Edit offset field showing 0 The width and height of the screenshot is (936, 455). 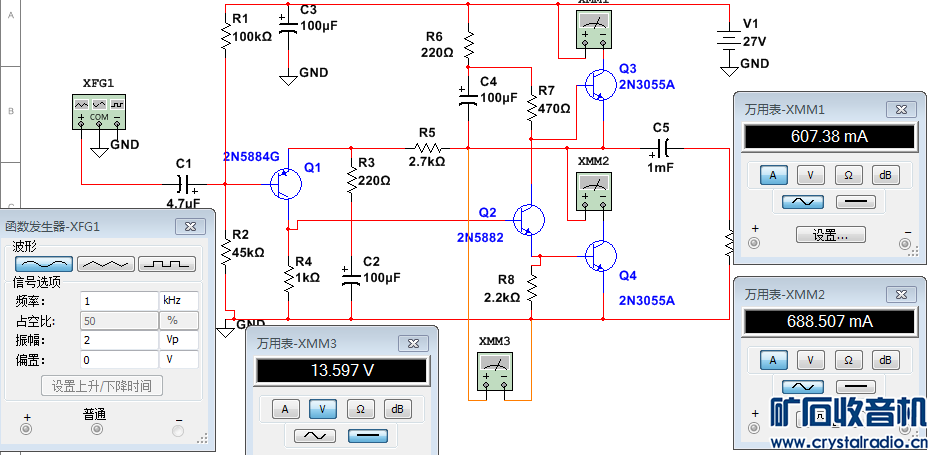pos(119,360)
